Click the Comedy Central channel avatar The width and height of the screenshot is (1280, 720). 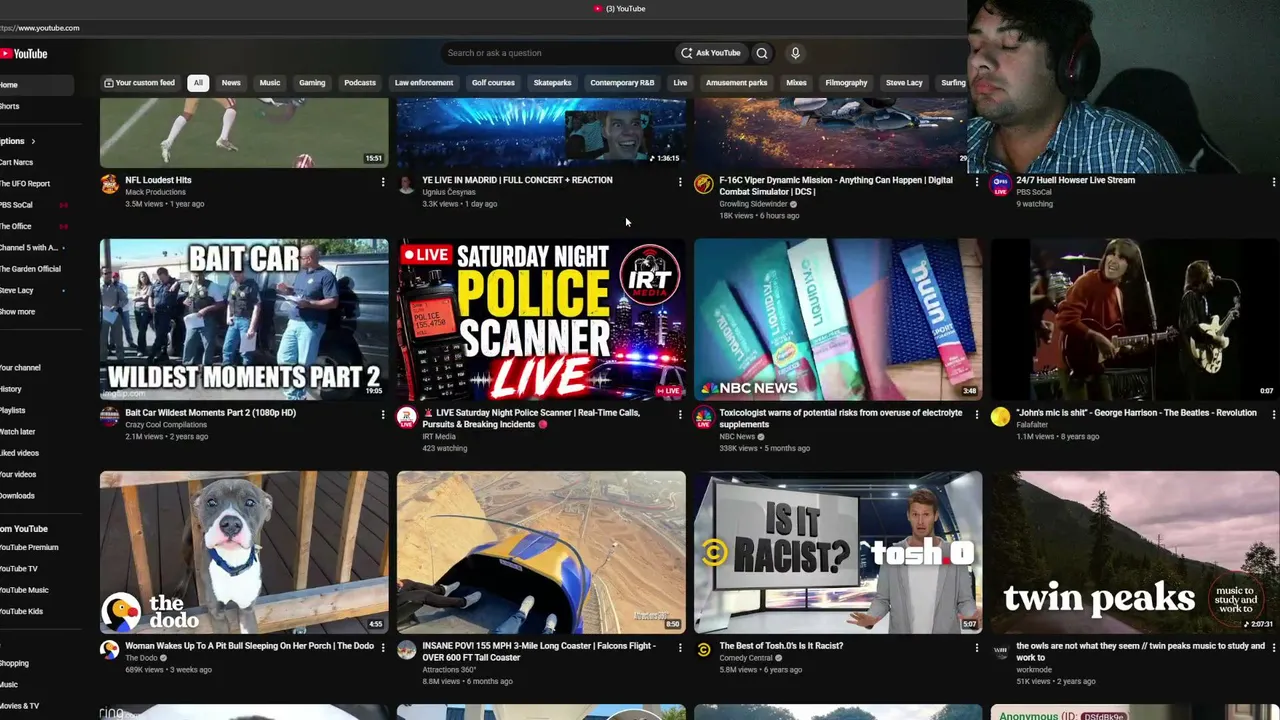704,650
